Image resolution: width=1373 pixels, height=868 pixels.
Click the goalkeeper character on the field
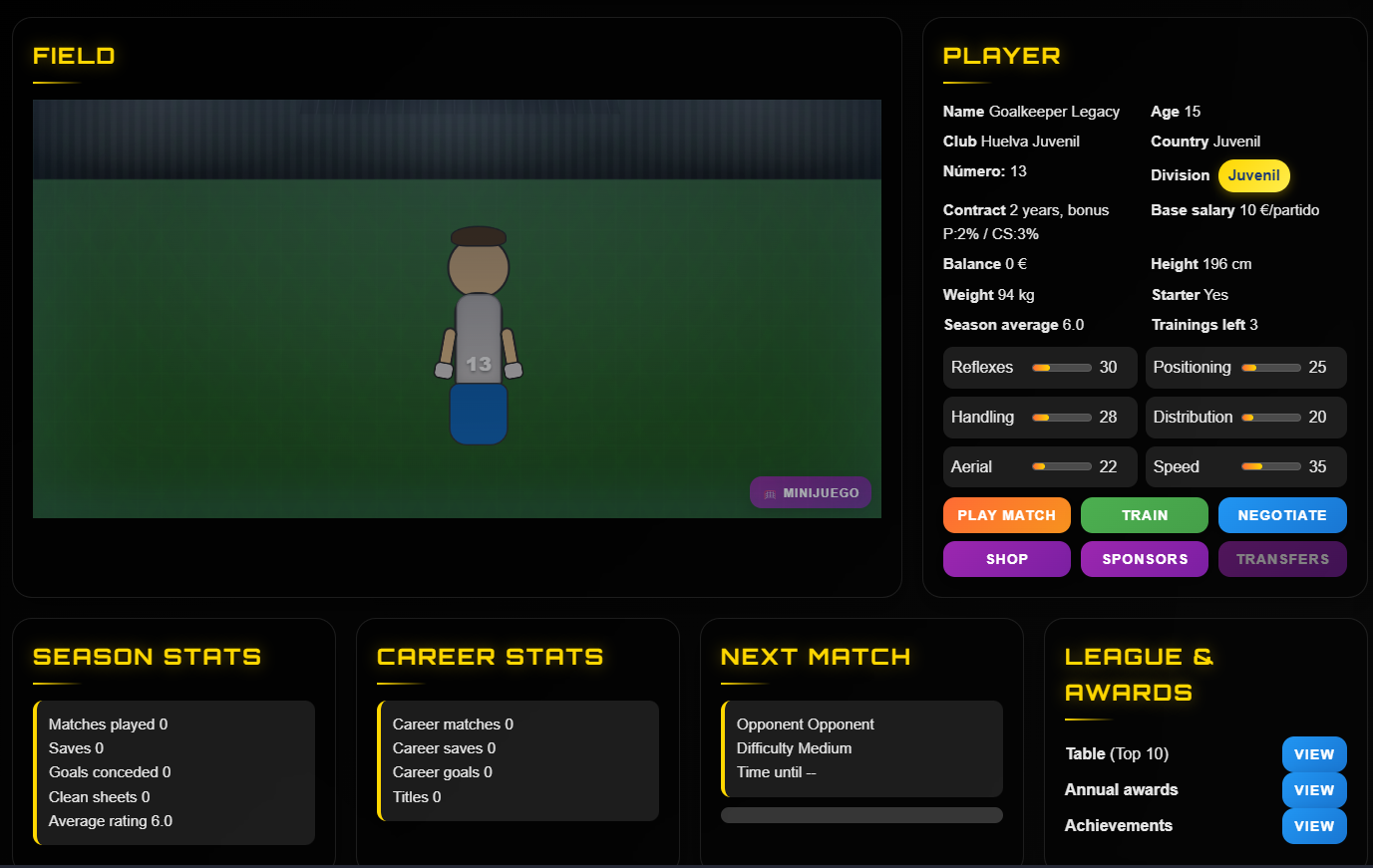479,336
